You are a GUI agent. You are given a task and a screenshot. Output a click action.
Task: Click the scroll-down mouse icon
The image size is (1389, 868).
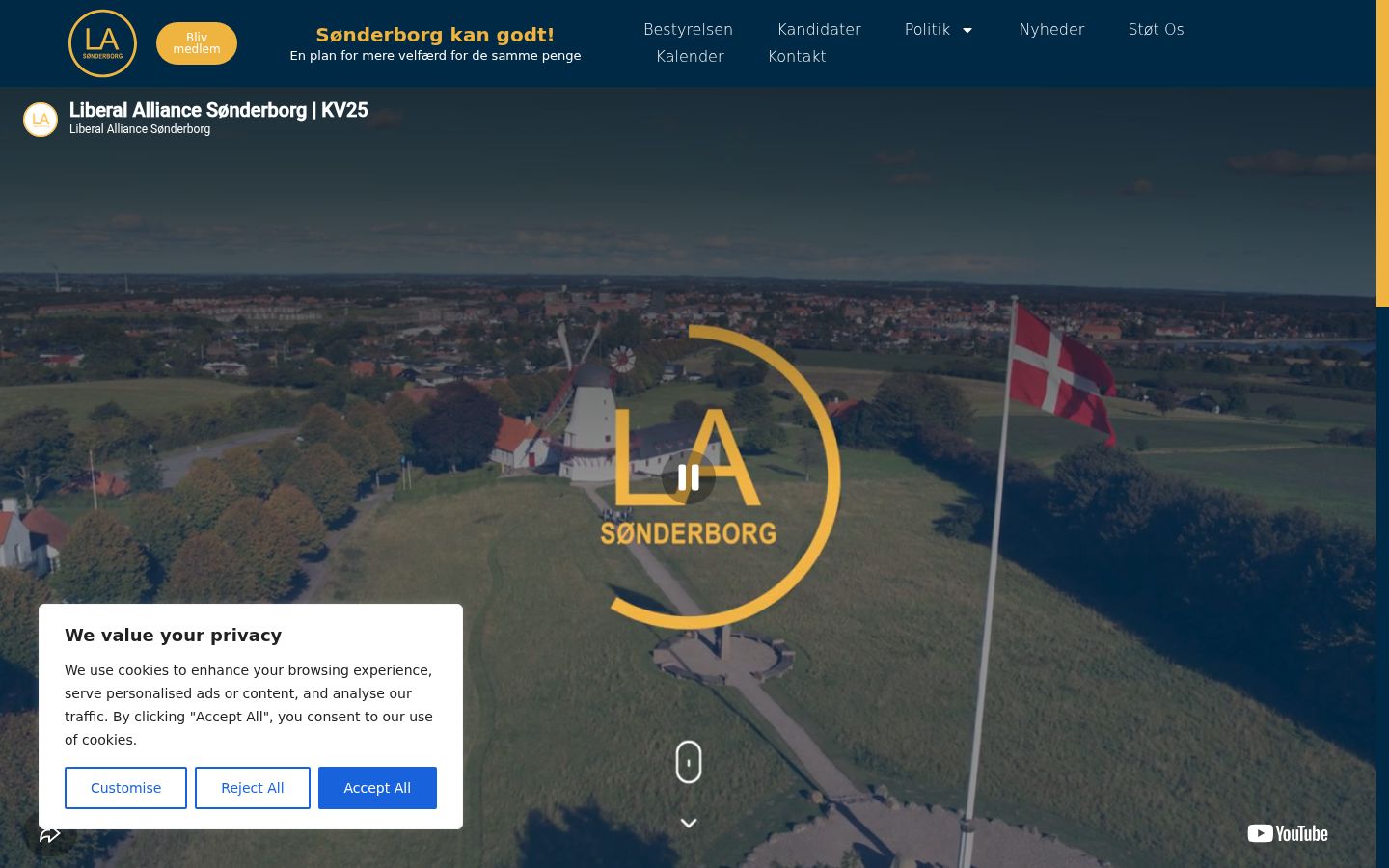[689, 762]
